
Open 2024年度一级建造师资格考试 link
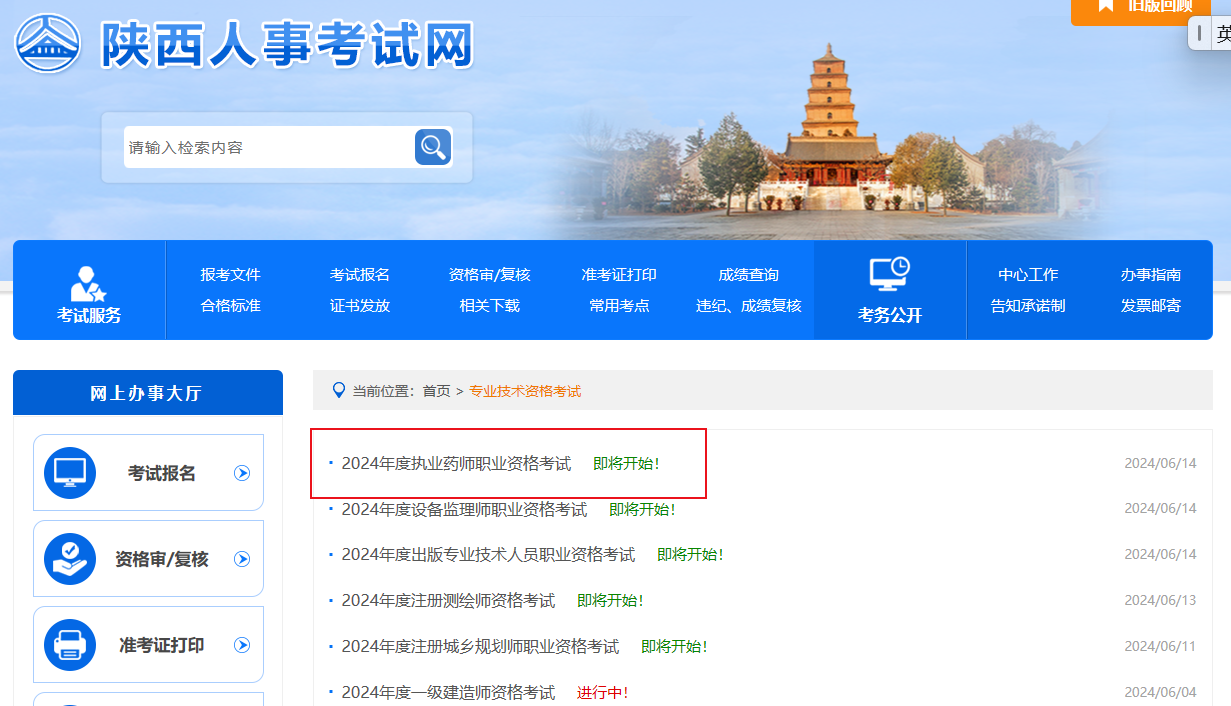pos(448,692)
